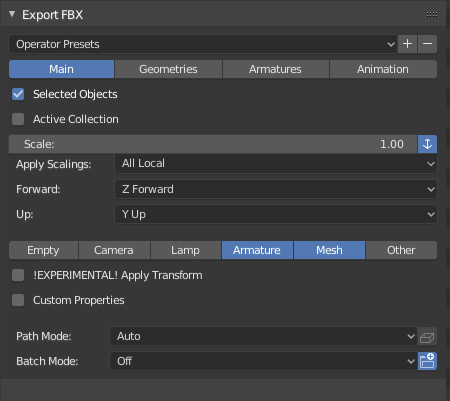Image resolution: width=450 pixels, height=401 pixels.
Task: Check the EXPERIMENTAL Apply Transform box
Action: pyautogui.click(x=18, y=275)
